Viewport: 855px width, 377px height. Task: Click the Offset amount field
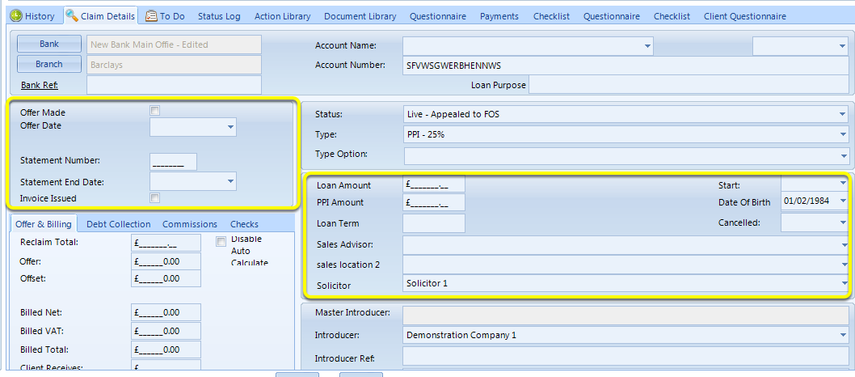tap(166, 278)
